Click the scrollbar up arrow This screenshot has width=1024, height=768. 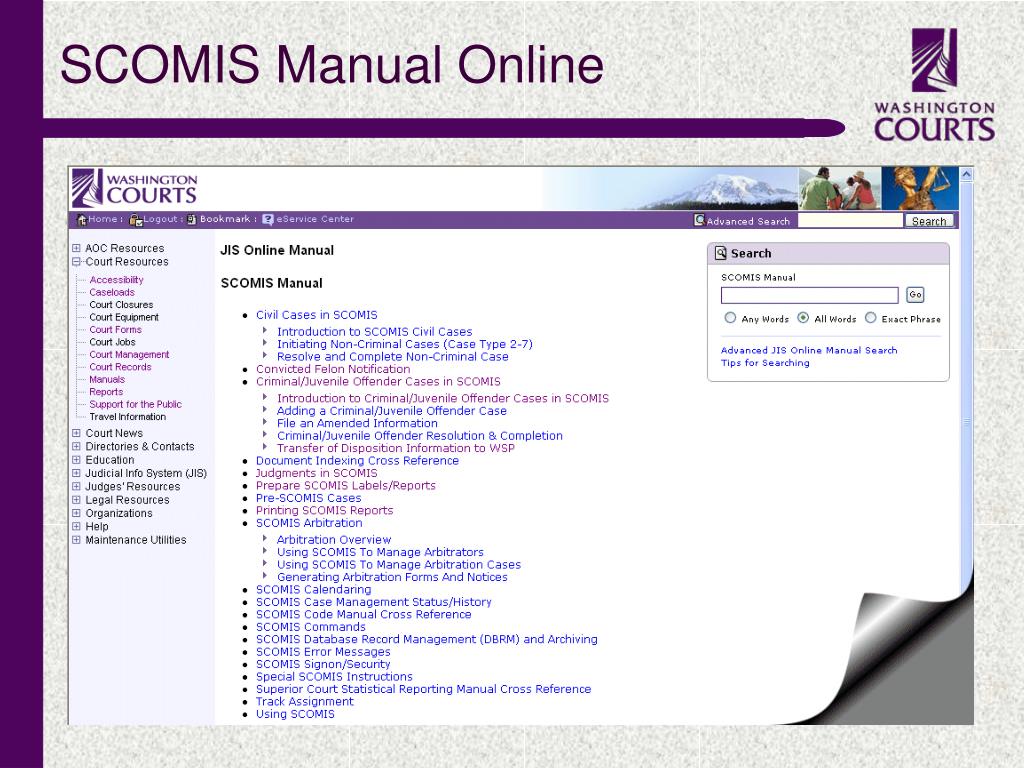pyautogui.click(x=967, y=174)
